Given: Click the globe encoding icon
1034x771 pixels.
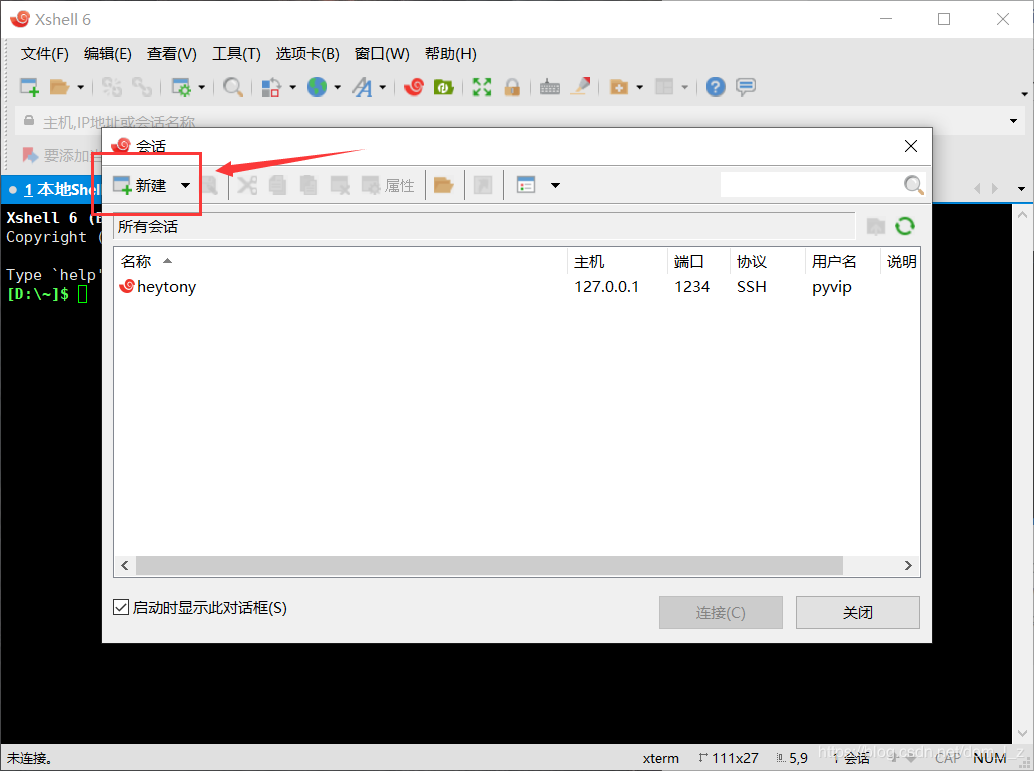Looking at the screenshot, I should point(317,87).
